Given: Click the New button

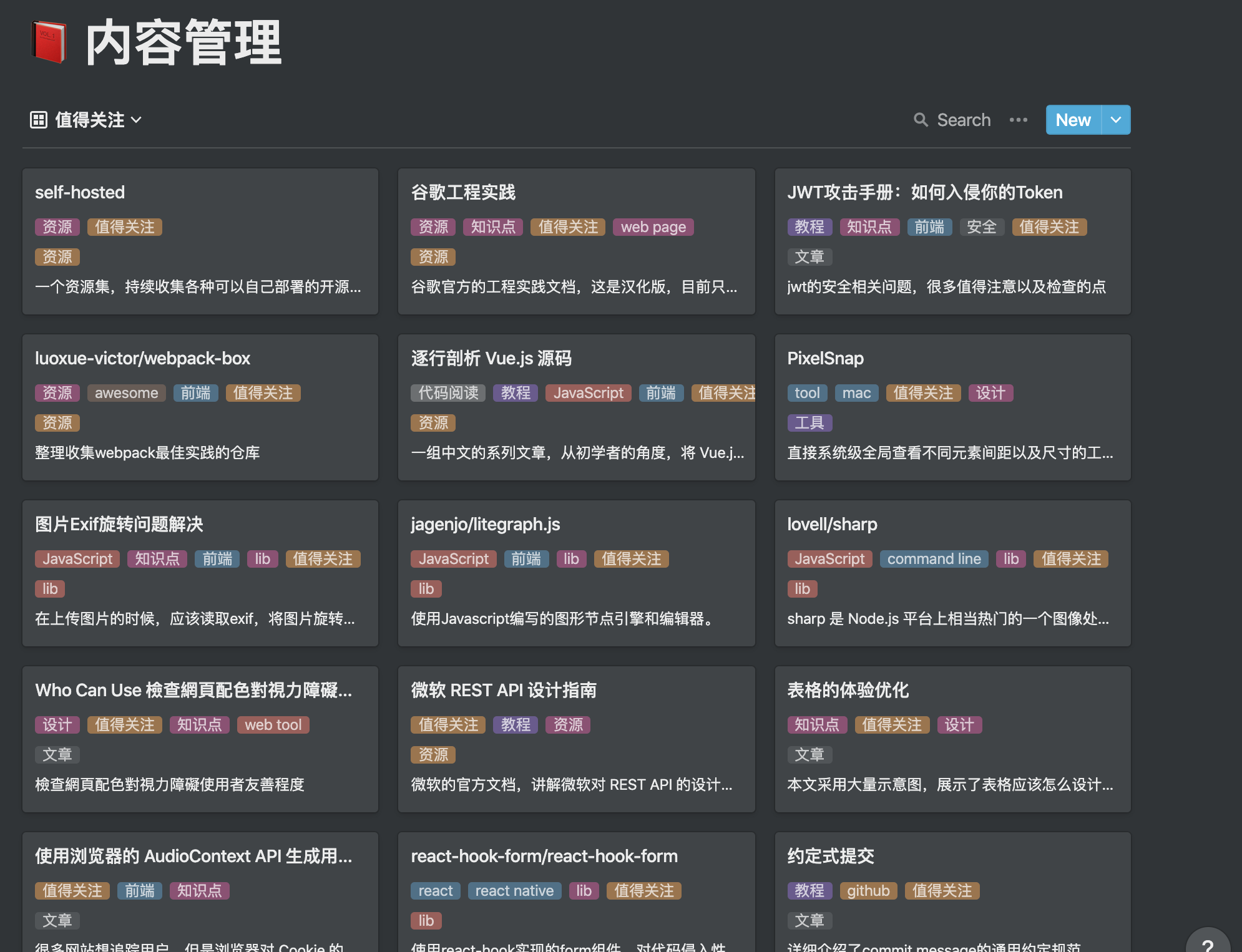Looking at the screenshot, I should click(1073, 120).
